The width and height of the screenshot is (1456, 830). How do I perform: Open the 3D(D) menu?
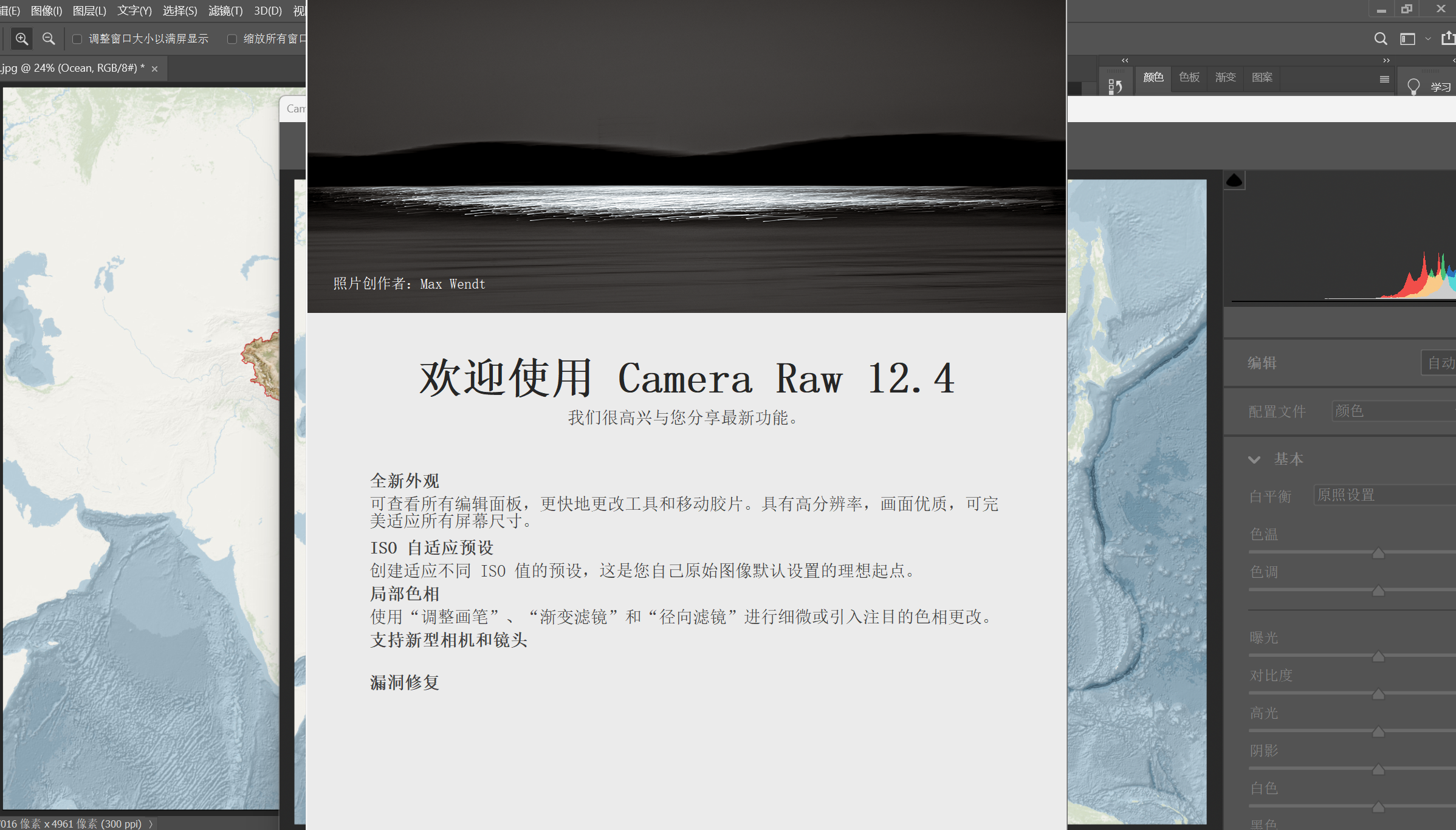point(268,11)
